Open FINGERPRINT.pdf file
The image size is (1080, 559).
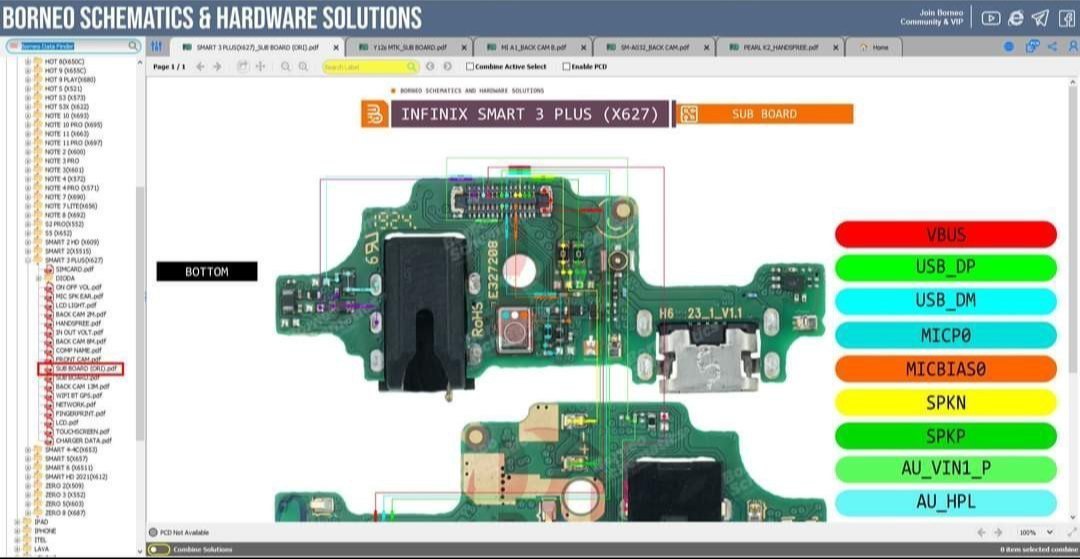click(x=80, y=413)
